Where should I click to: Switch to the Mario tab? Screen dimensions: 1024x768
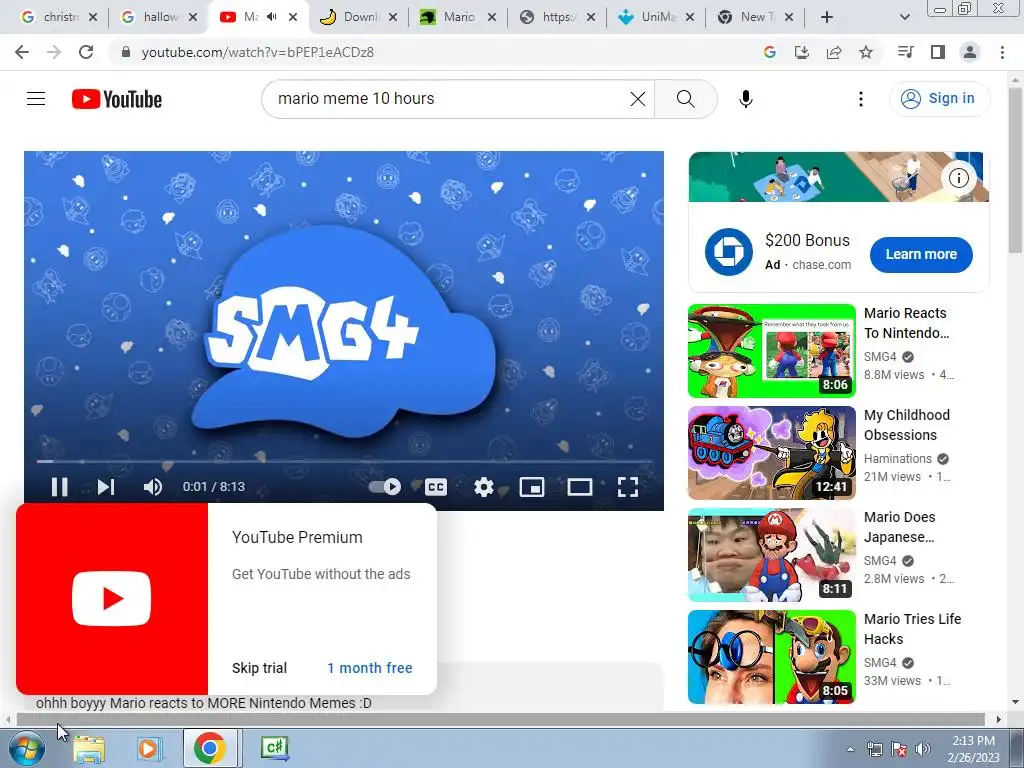(x=457, y=17)
